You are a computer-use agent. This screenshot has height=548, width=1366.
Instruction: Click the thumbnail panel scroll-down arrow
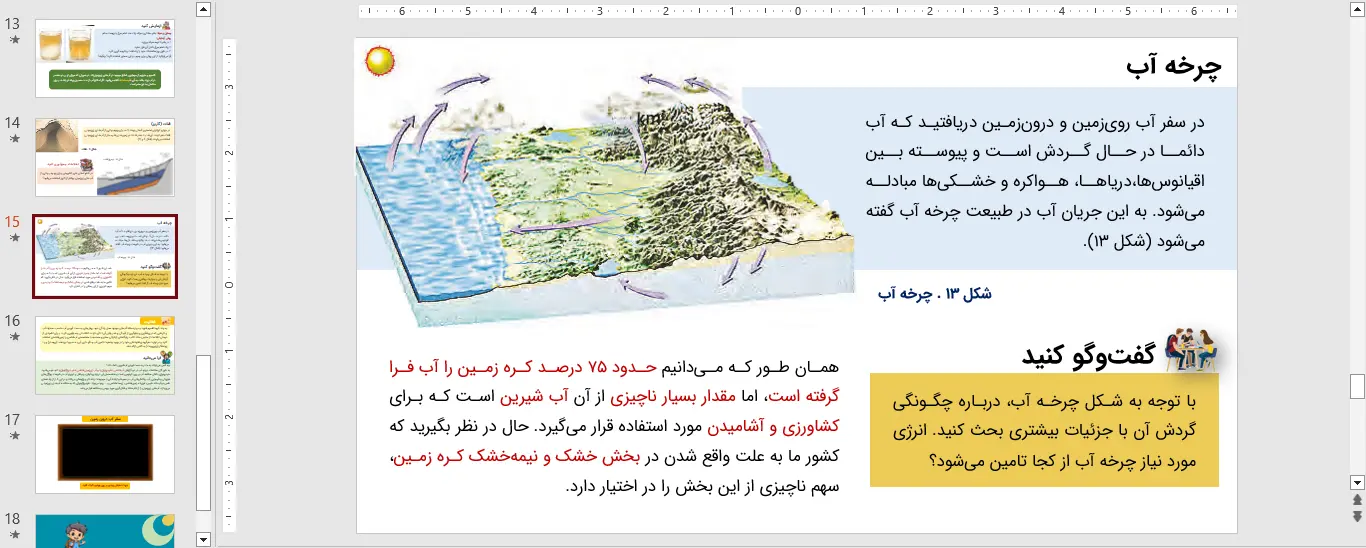[204, 539]
